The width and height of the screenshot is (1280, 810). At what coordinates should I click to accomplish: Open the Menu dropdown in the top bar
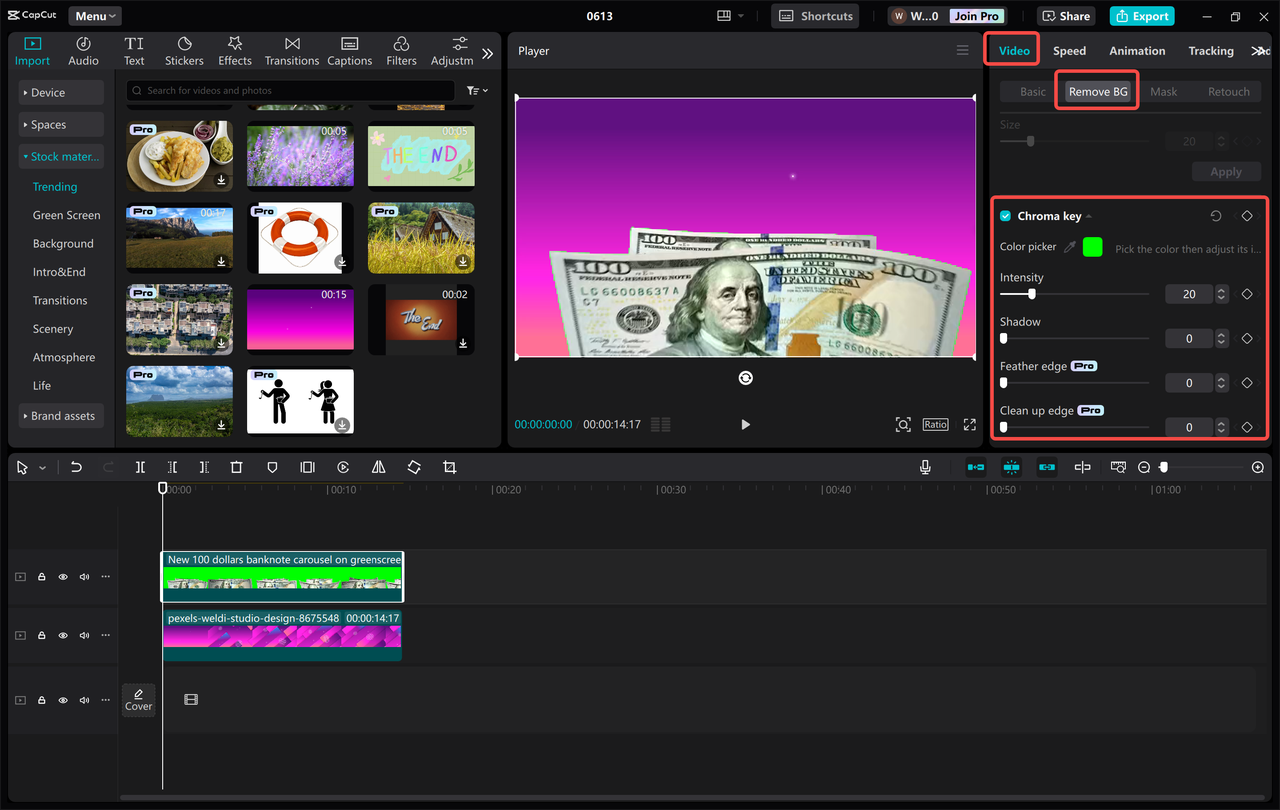click(x=94, y=15)
